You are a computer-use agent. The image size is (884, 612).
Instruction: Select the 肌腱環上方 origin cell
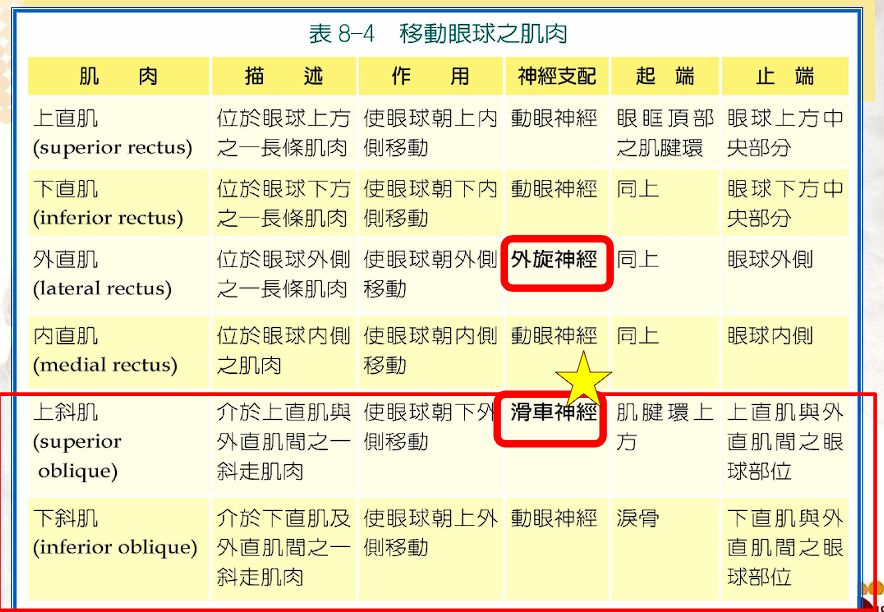(665, 426)
